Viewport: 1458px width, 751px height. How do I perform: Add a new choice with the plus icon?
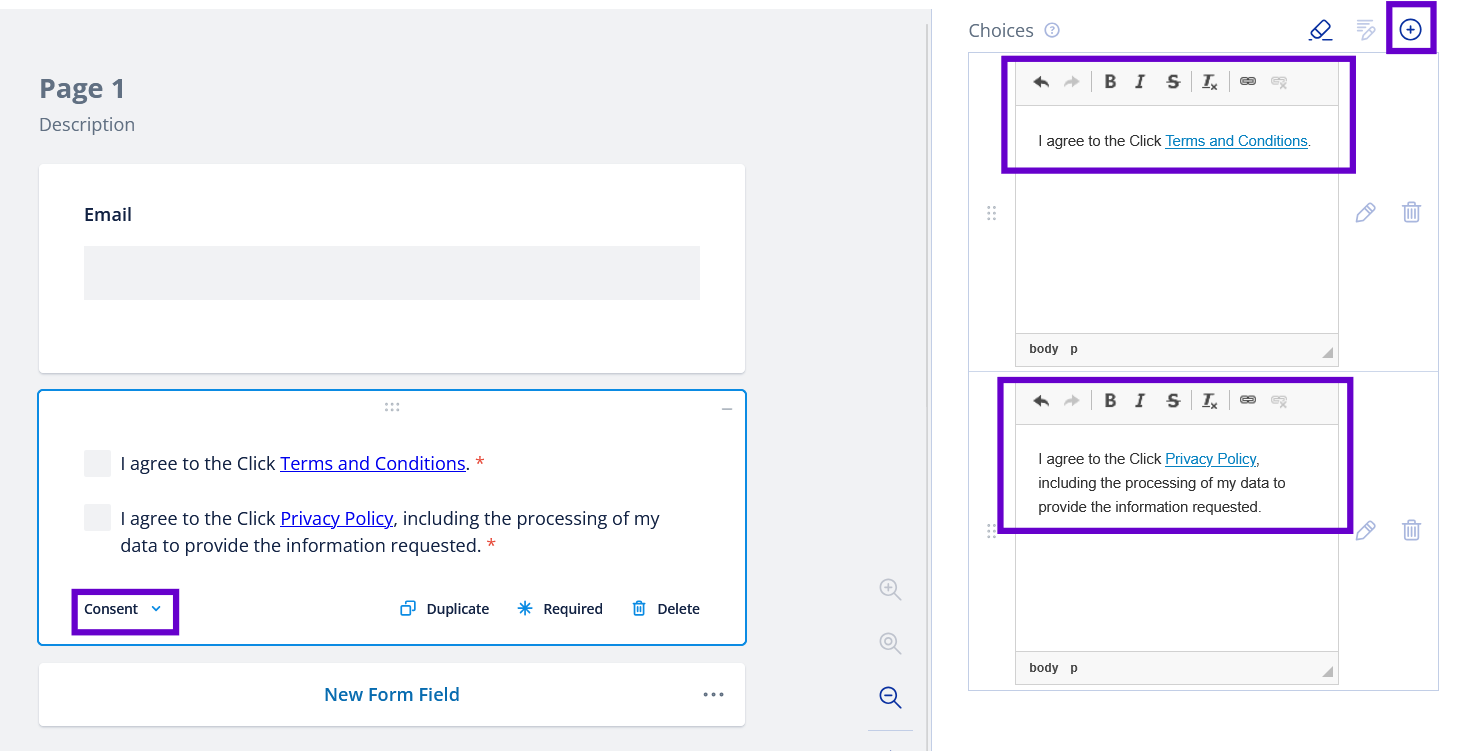tap(1410, 30)
